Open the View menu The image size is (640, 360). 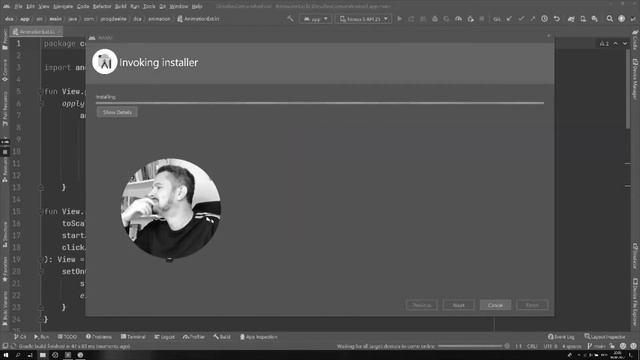(44, 7)
